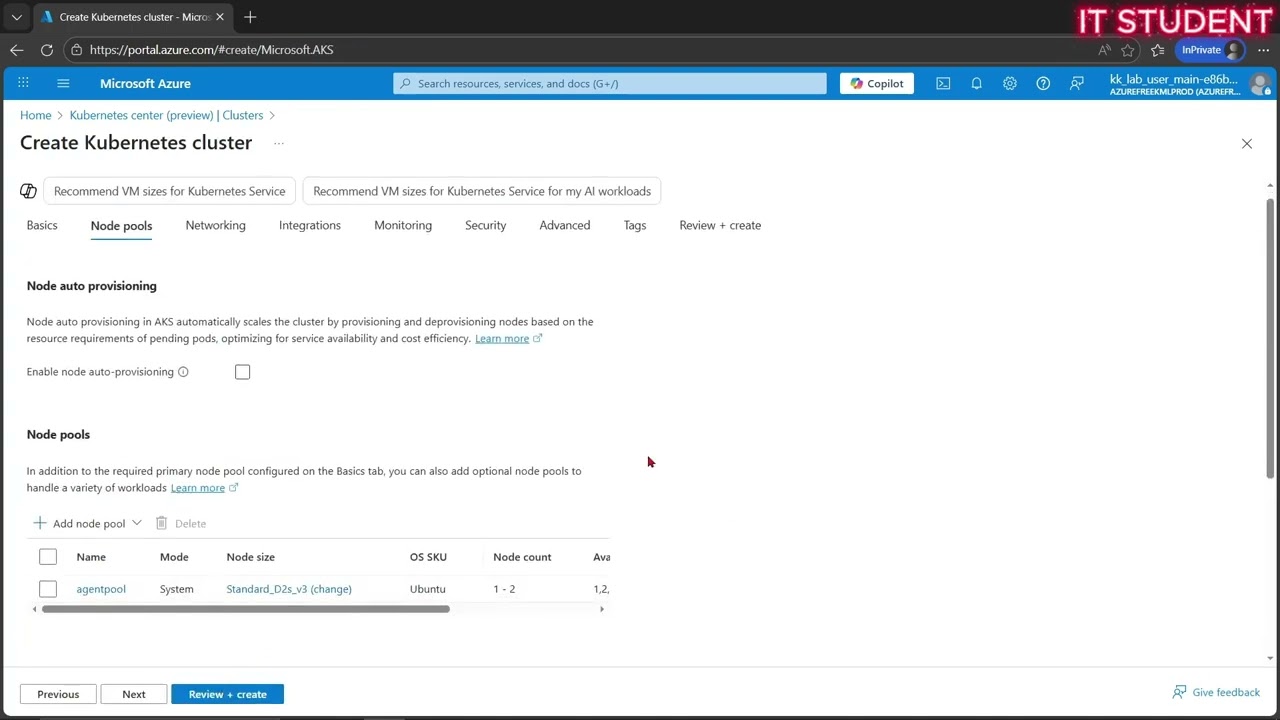
Task: Click info icon beside Enable node auto-provisioning
Action: pyautogui.click(x=183, y=372)
